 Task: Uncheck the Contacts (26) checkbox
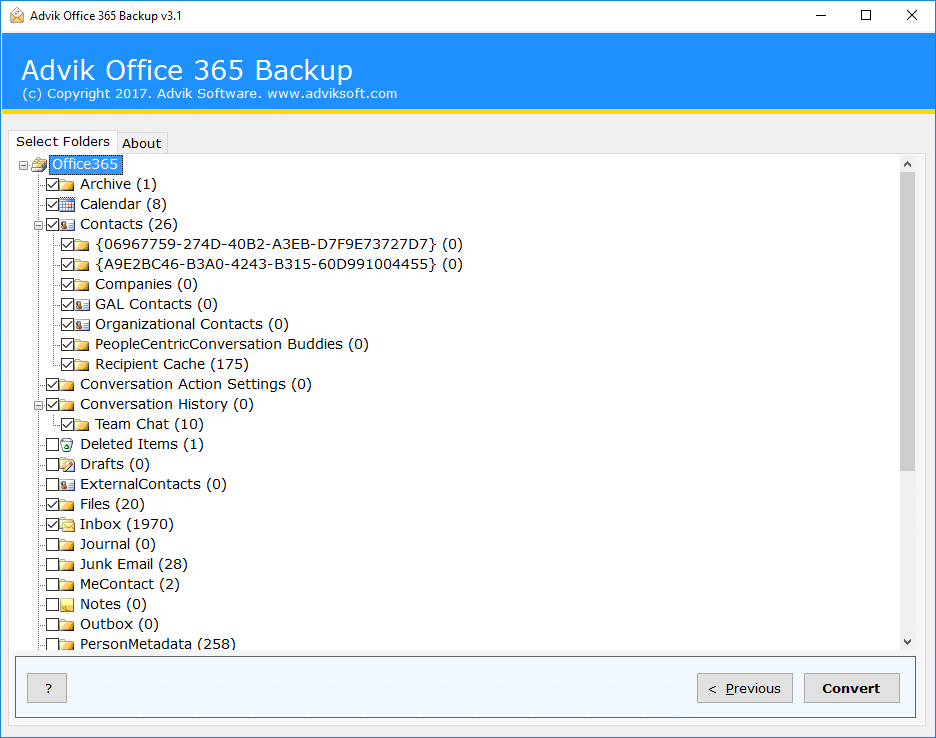pyautogui.click(x=53, y=225)
